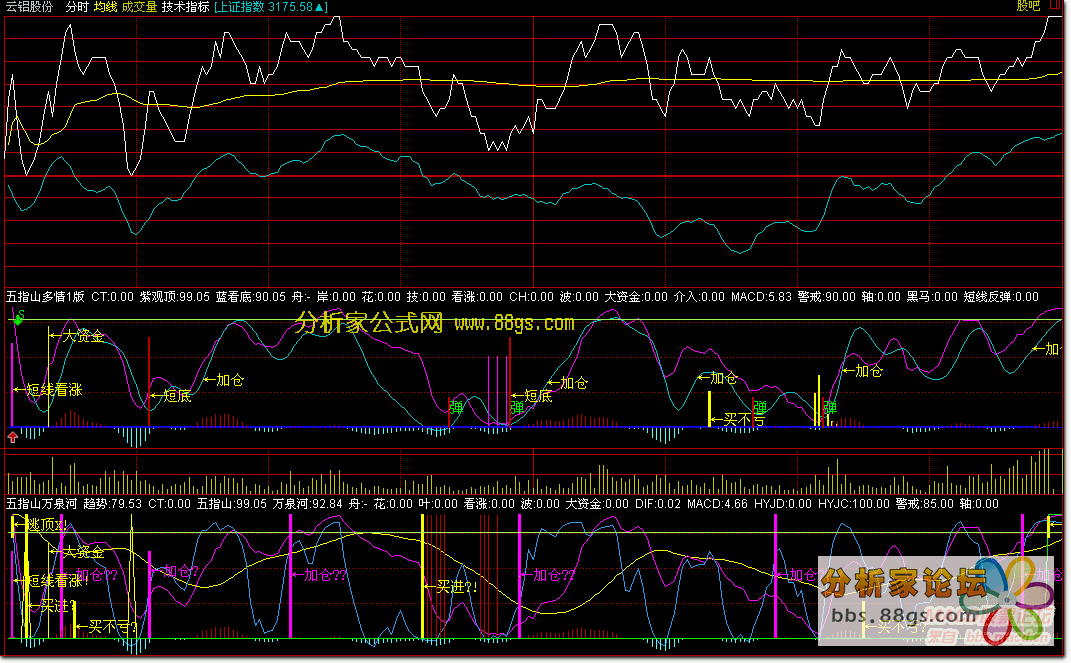Click the 黑马:0.00 readout
This screenshot has width=1071, height=663.
932,297
